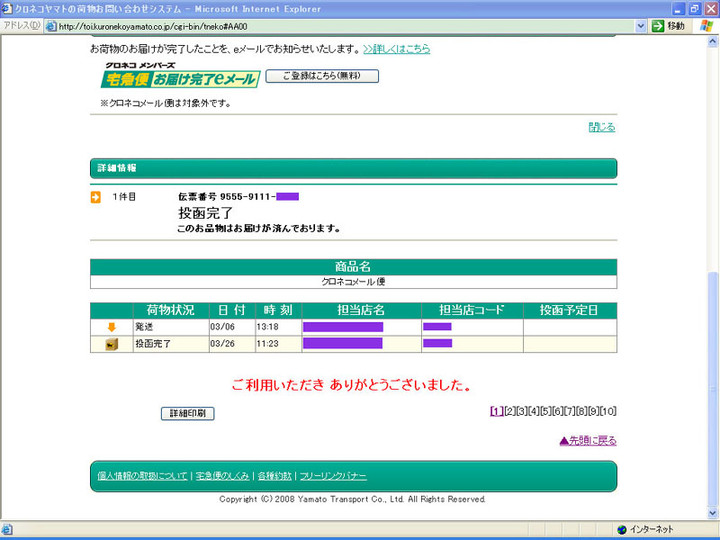Click the 伝票番号 9555-9111 text
The image size is (720, 540).
click(226, 197)
